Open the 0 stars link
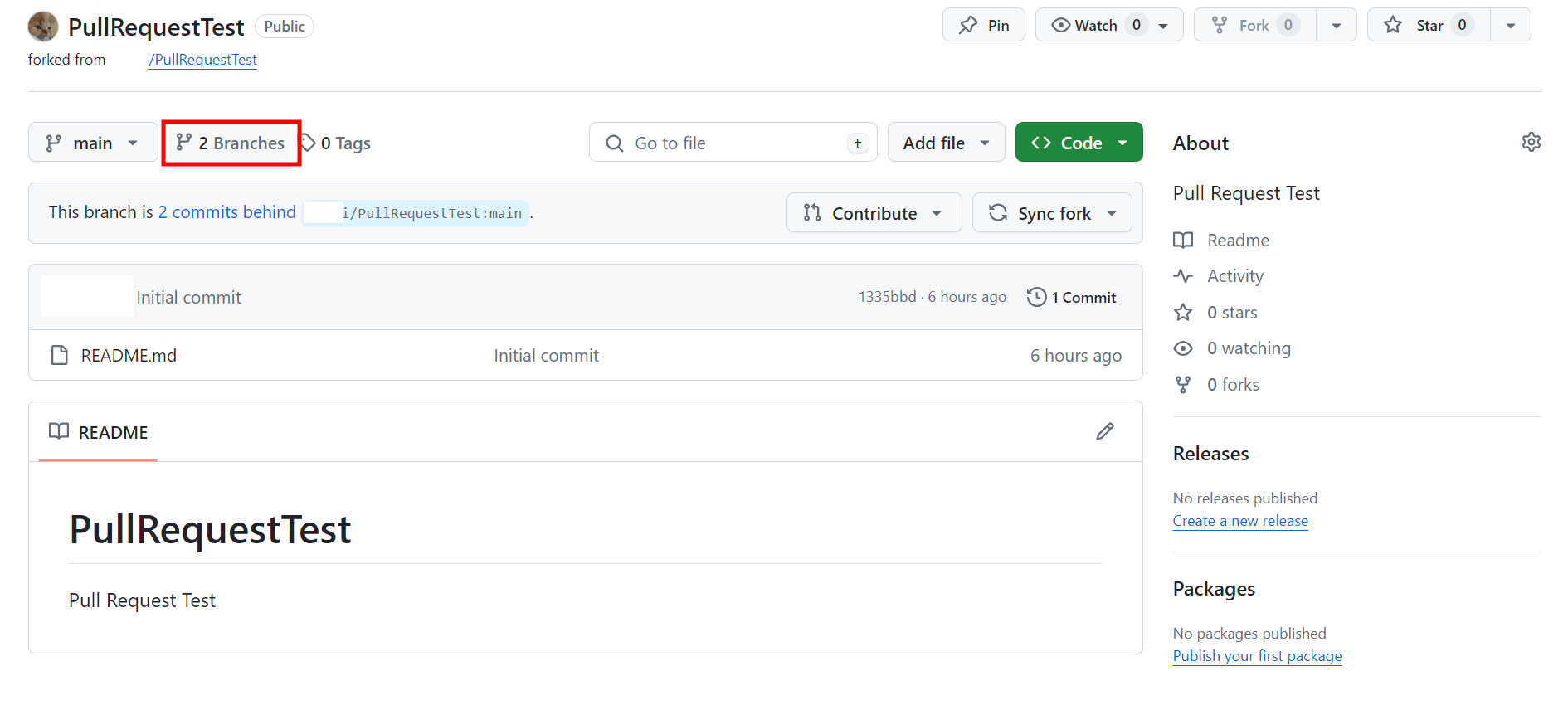 pos(1232,312)
